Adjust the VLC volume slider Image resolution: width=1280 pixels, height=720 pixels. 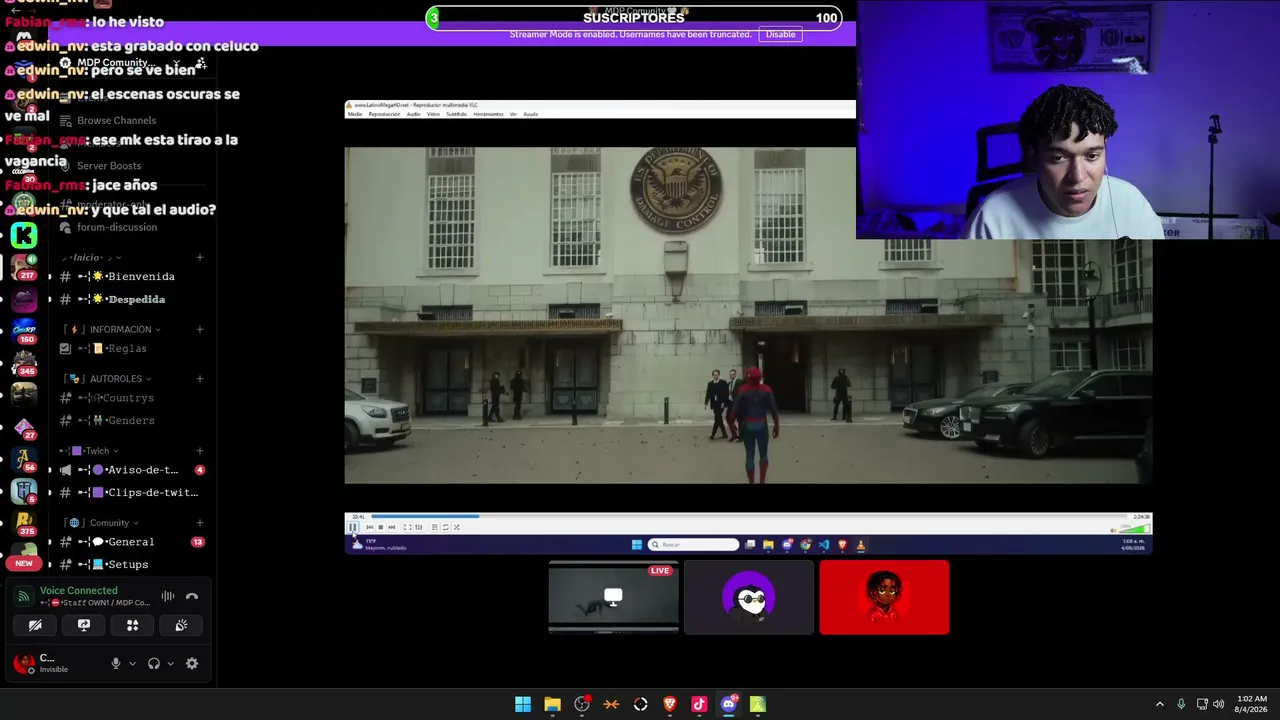pyautogui.click(x=1134, y=528)
